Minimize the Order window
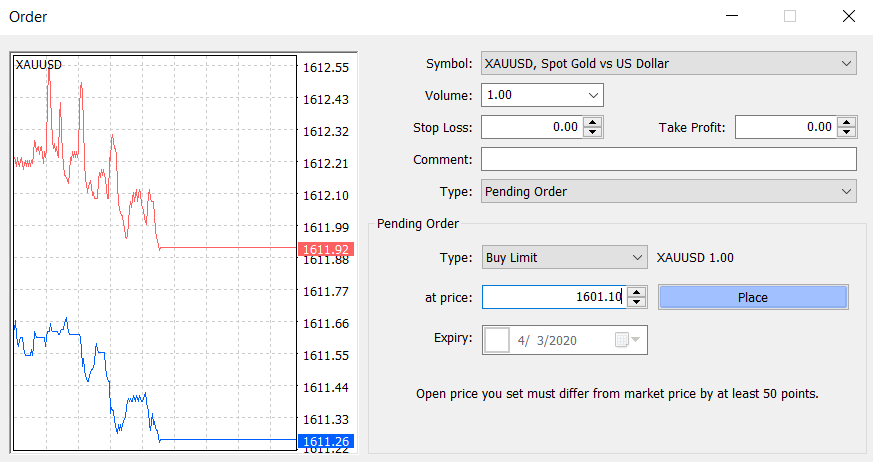 732,16
